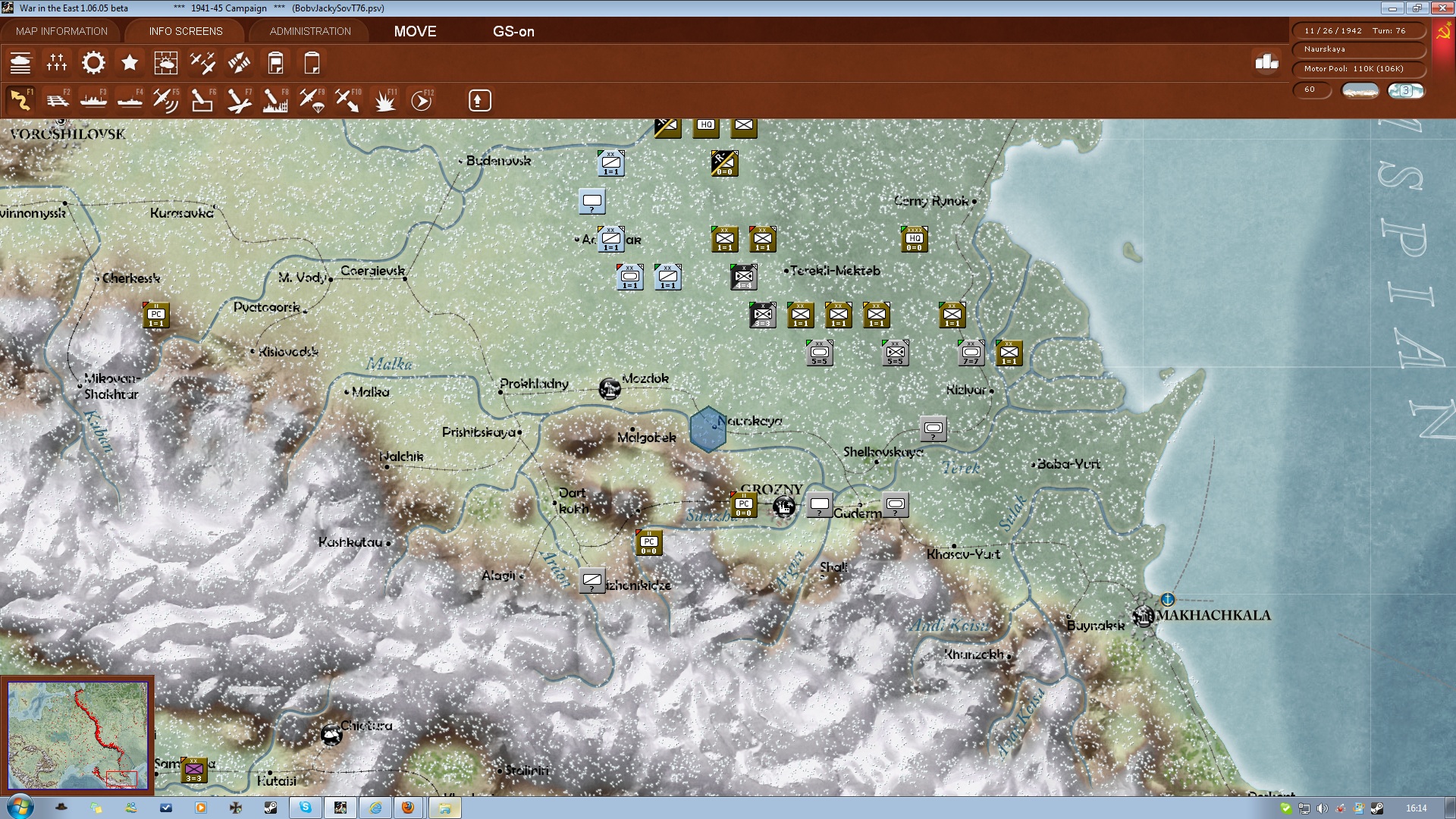Viewport: 1456px width, 819px height.
Task: Click the Soviet hammer and sickle flag
Action: tap(1442, 32)
